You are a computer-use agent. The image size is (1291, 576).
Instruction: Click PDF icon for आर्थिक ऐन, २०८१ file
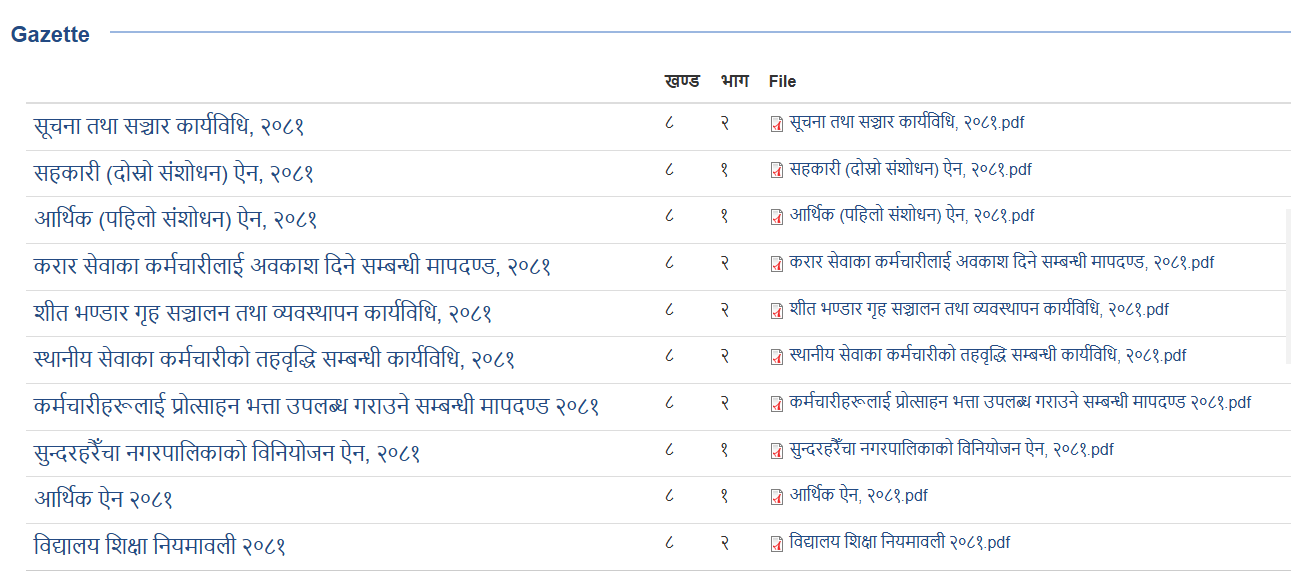[x=776, y=497]
